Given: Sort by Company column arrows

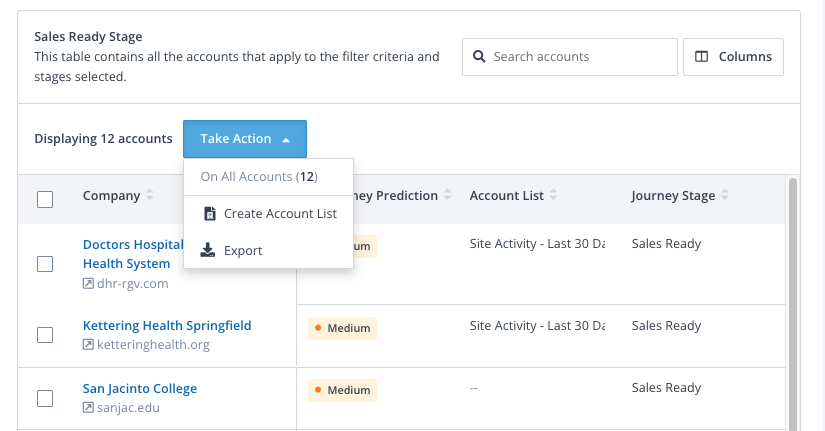Looking at the screenshot, I should tap(150, 196).
